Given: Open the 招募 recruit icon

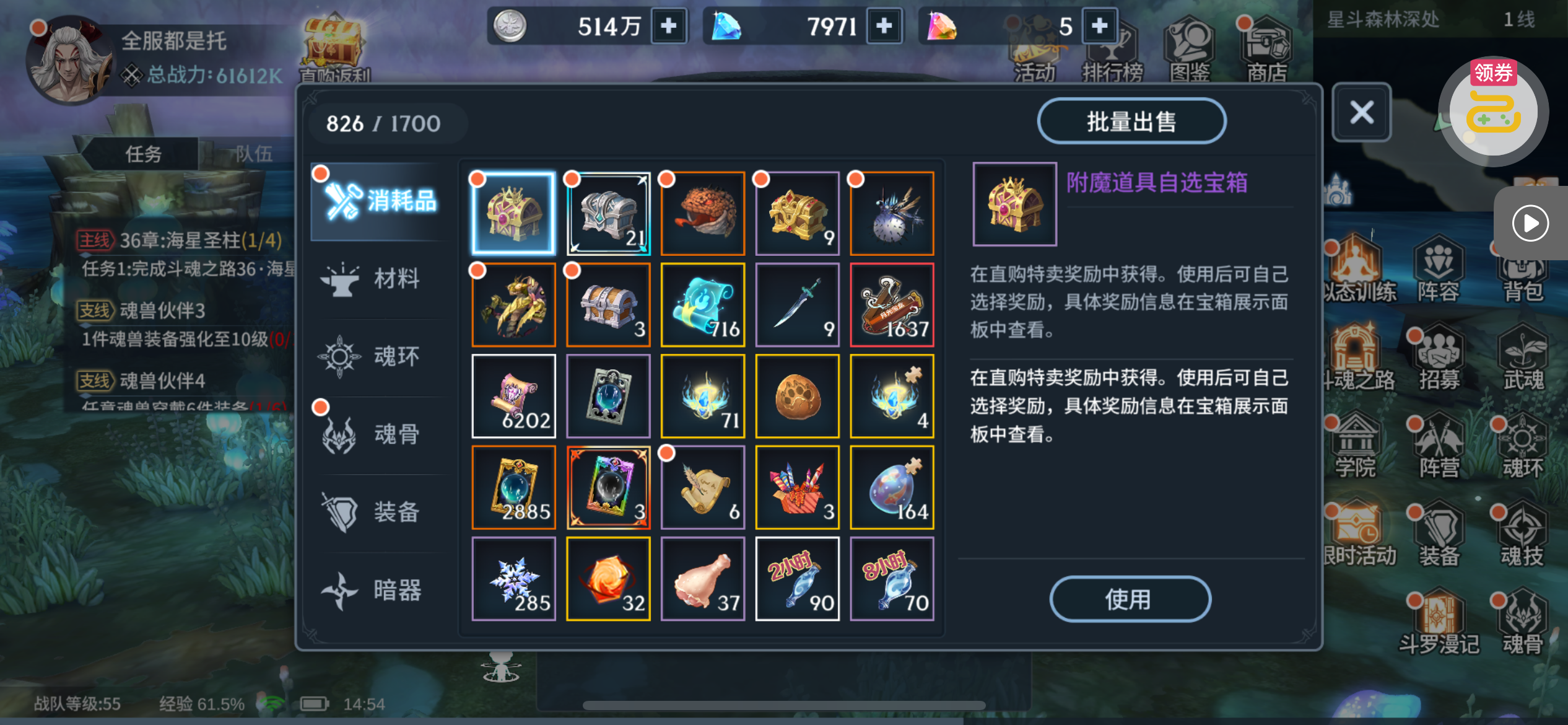Looking at the screenshot, I should tap(1439, 359).
